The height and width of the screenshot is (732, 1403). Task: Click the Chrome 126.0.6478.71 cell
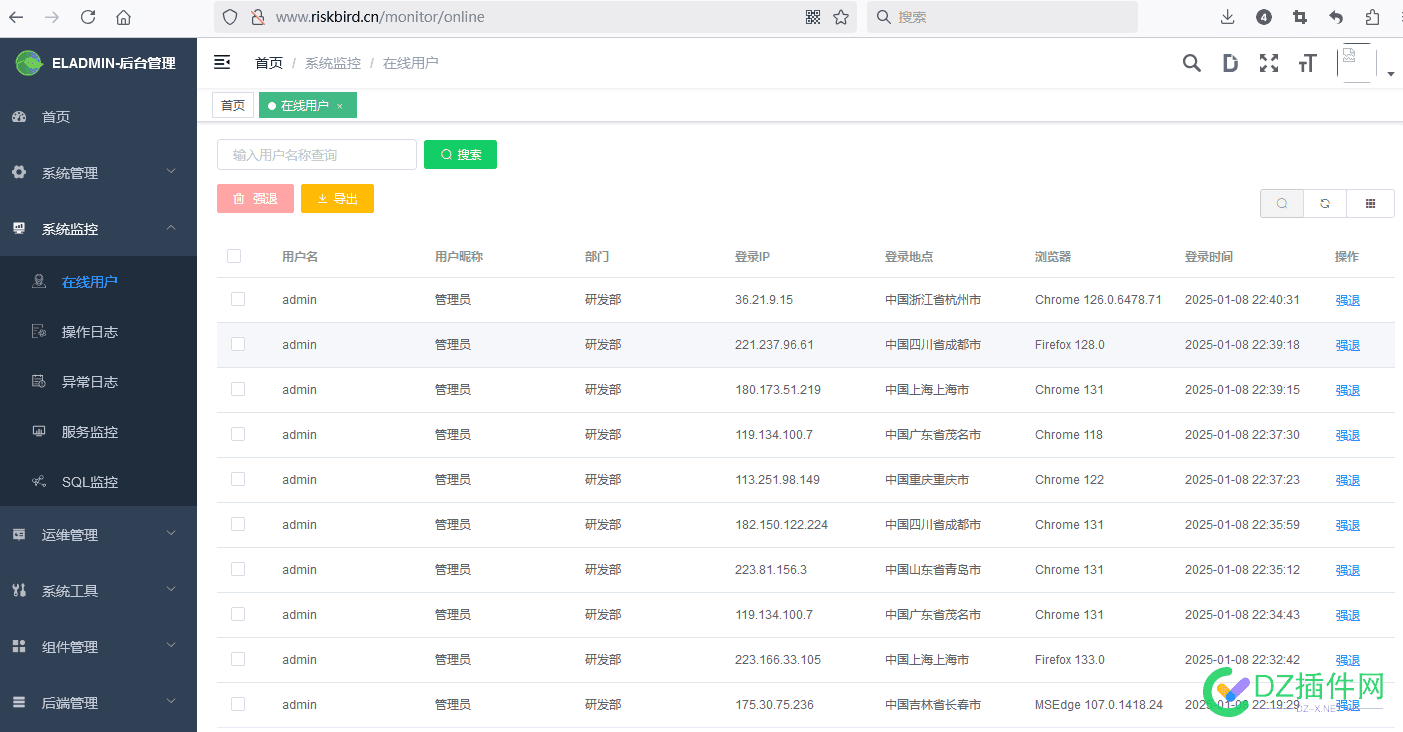tap(1098, 300)
